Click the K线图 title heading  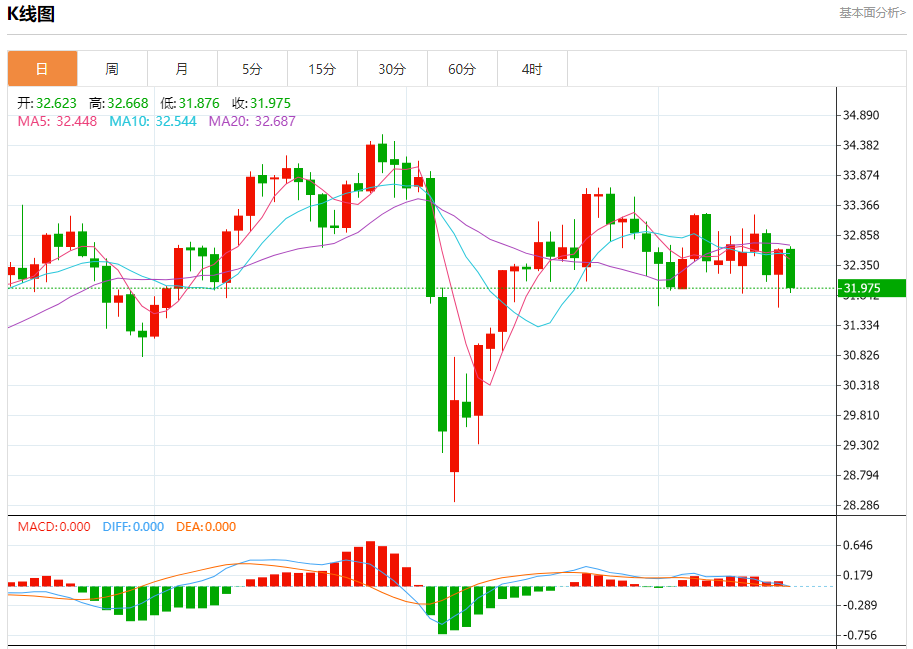pos(32,14)
